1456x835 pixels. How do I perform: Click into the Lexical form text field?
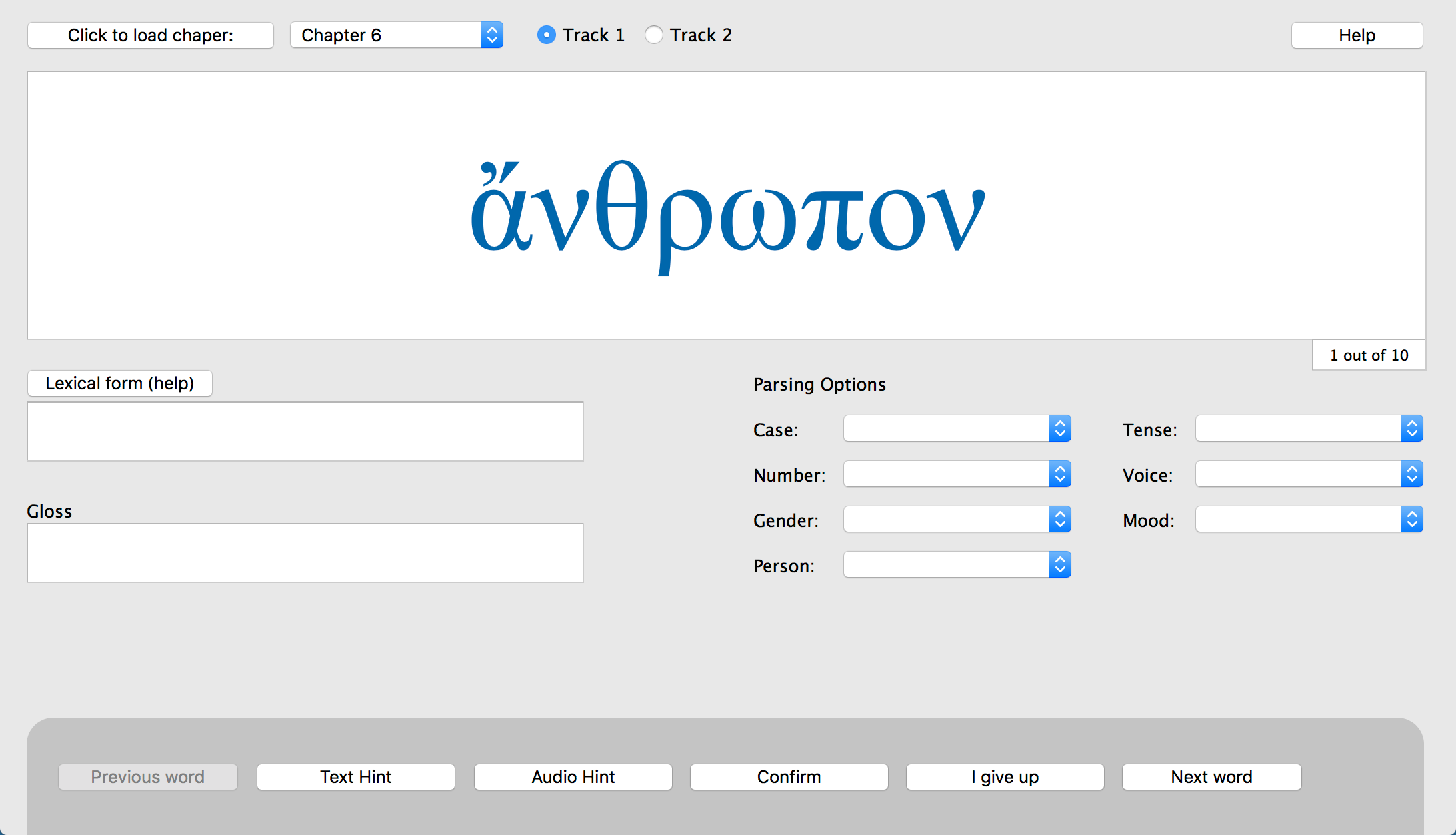305,432
